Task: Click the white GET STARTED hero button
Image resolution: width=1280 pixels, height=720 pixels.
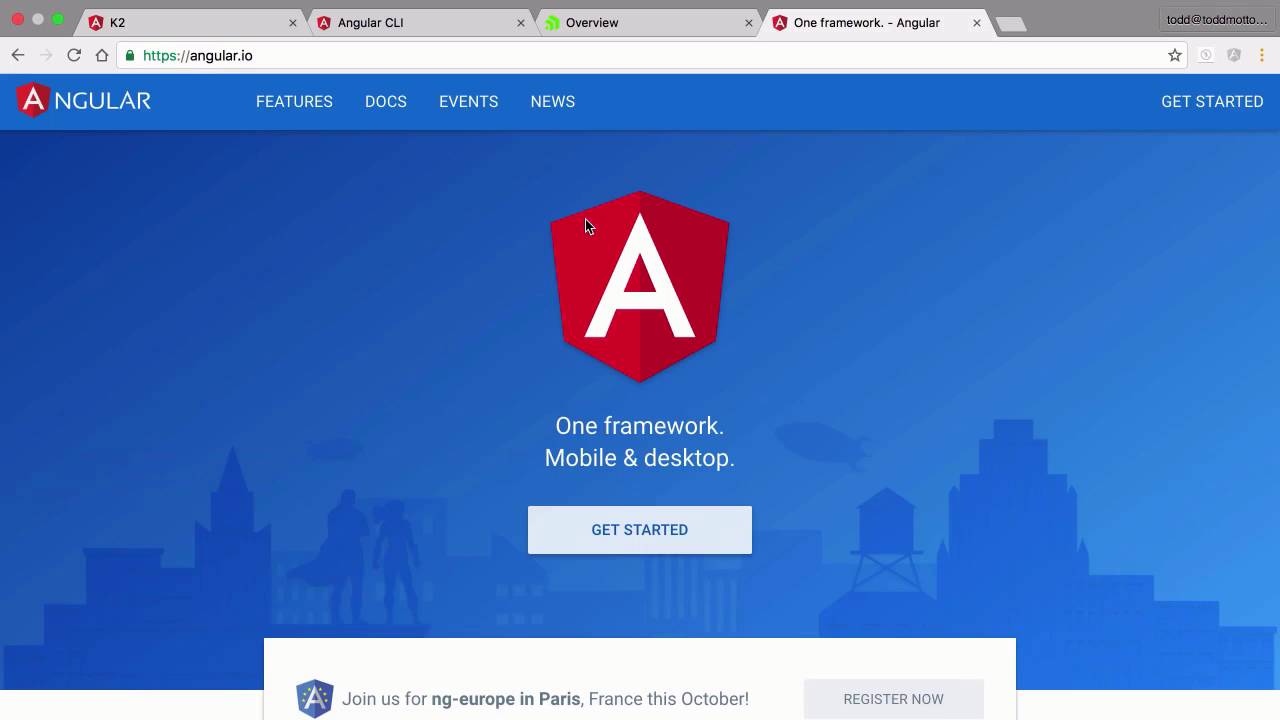Action: coord(640,530)
